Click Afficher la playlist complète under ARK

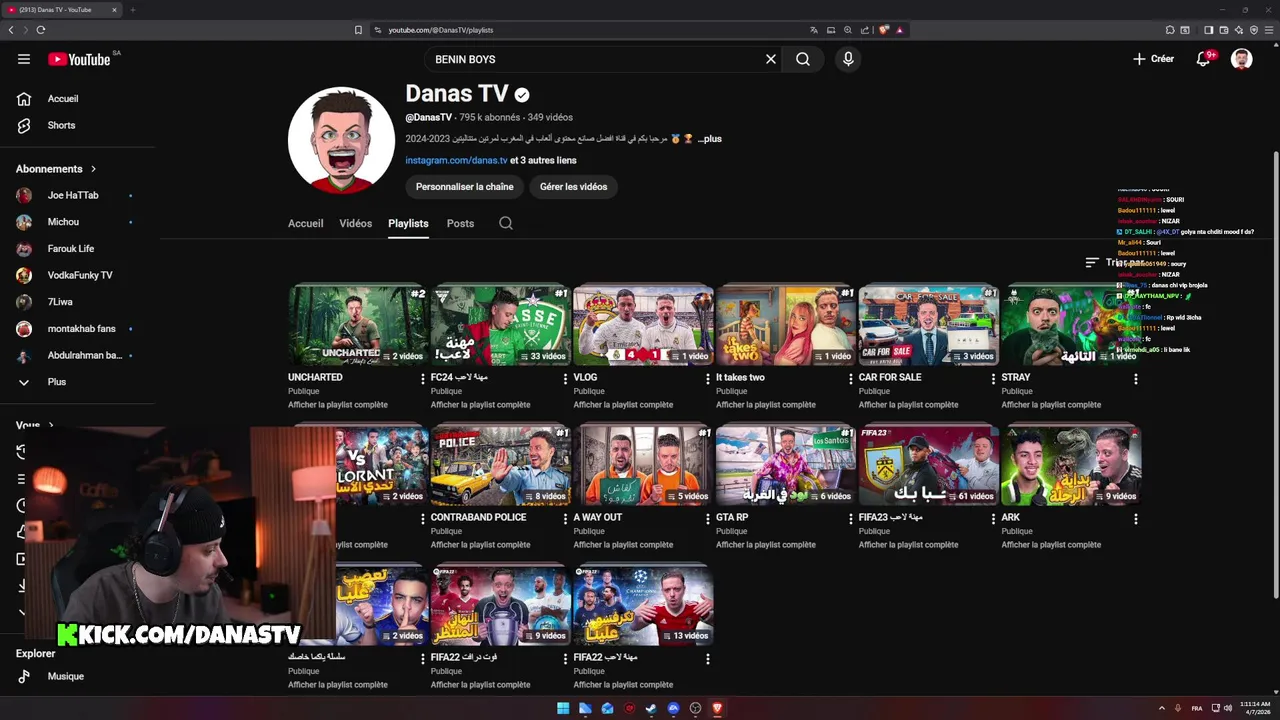coord(1051,545)
